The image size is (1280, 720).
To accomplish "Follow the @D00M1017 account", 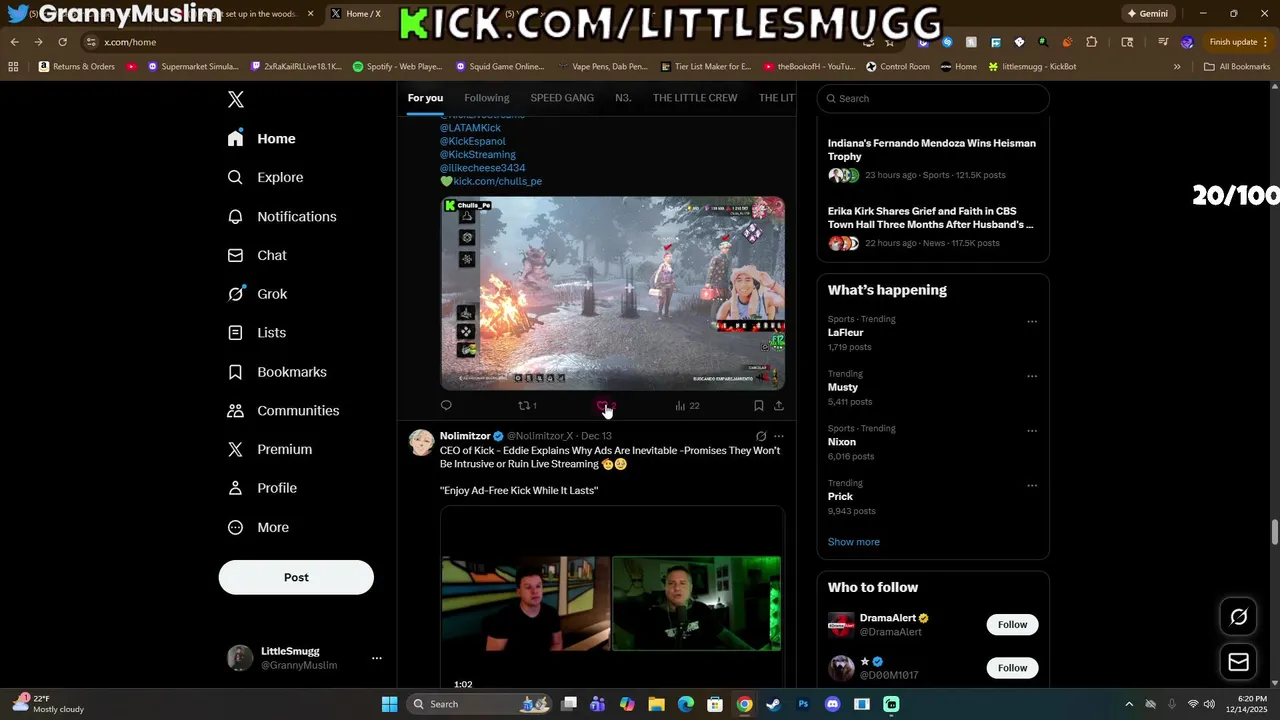I will (1012, 668).
